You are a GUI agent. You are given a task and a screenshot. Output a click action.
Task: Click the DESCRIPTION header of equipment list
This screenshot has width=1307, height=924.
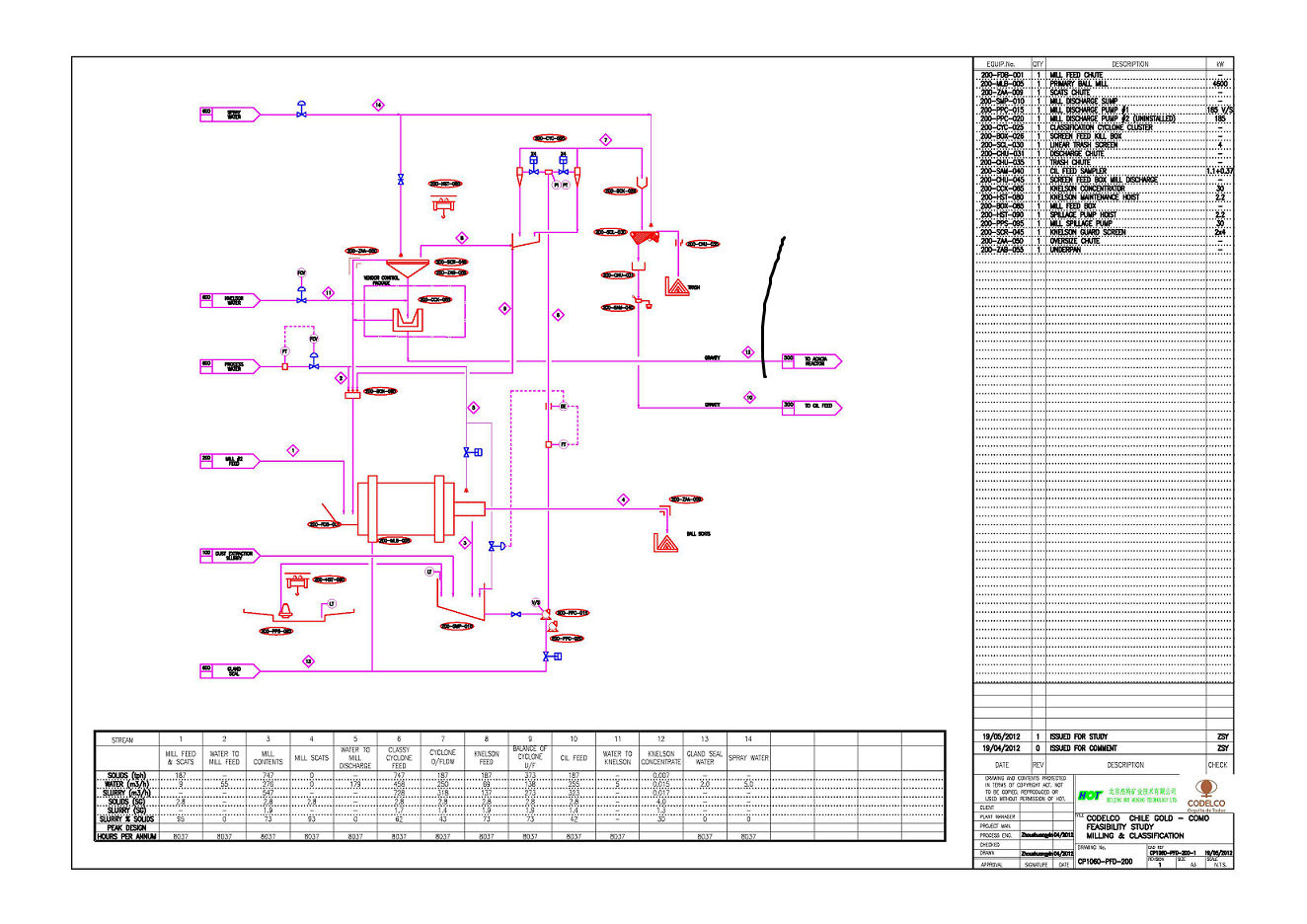(x=1129, y=64)
